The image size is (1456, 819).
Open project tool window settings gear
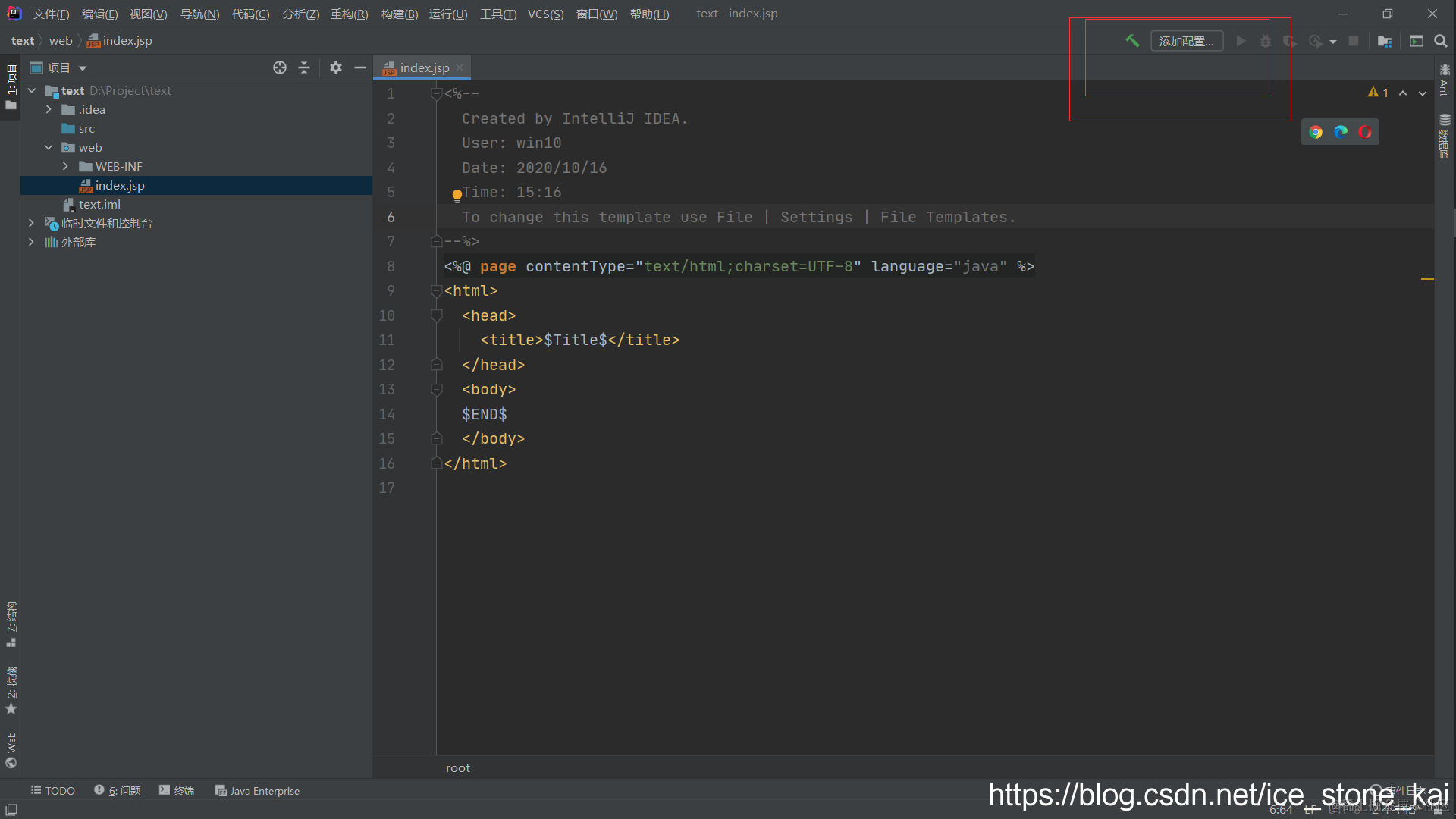tap(336, 67)
